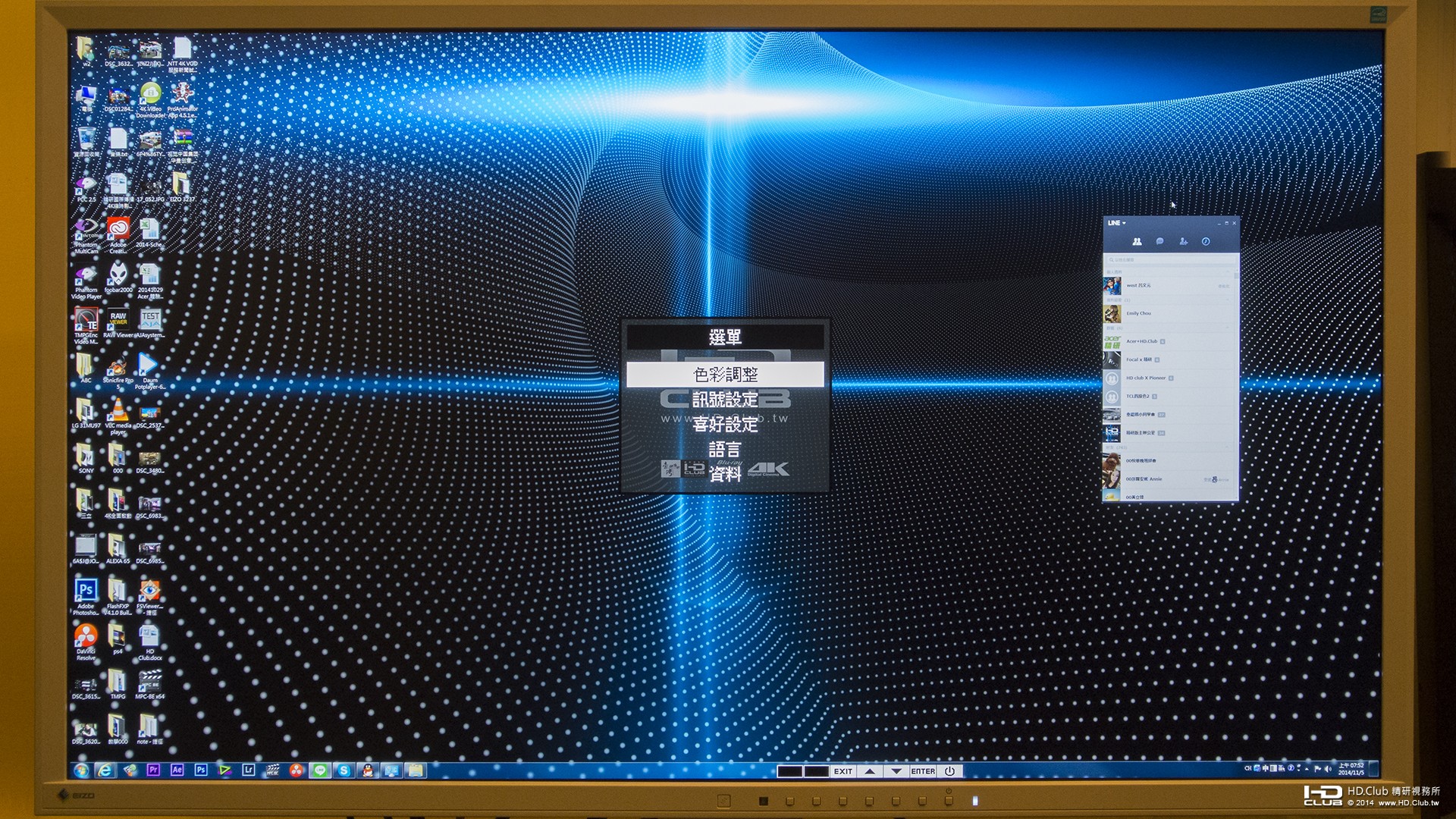Viewport: 1456px width, 819px height.
Task: Open the LINE friends list tab
Action: click(x=1137, y=241)
